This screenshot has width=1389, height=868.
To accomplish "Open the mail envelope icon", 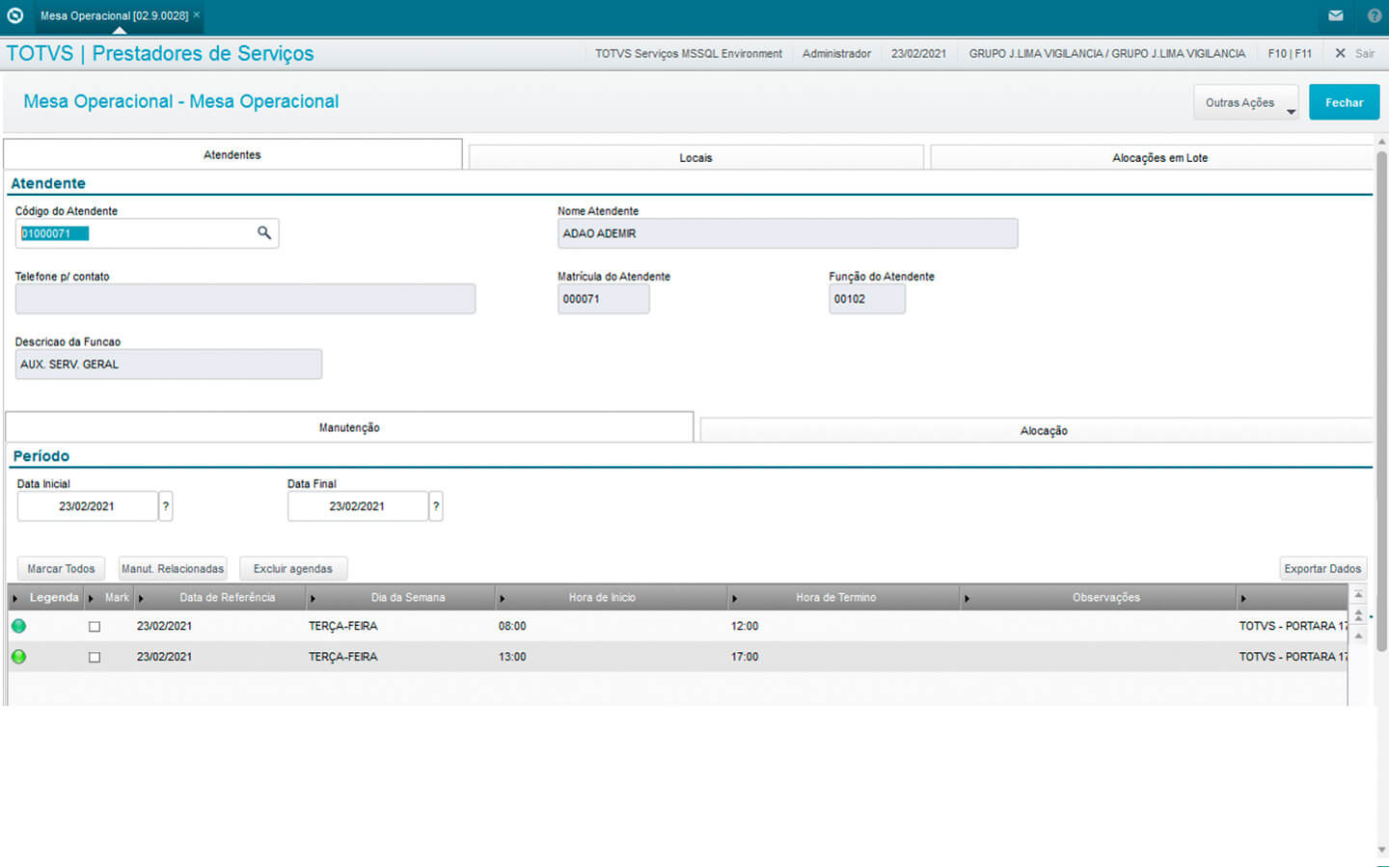I will [x=1336, y=15].
